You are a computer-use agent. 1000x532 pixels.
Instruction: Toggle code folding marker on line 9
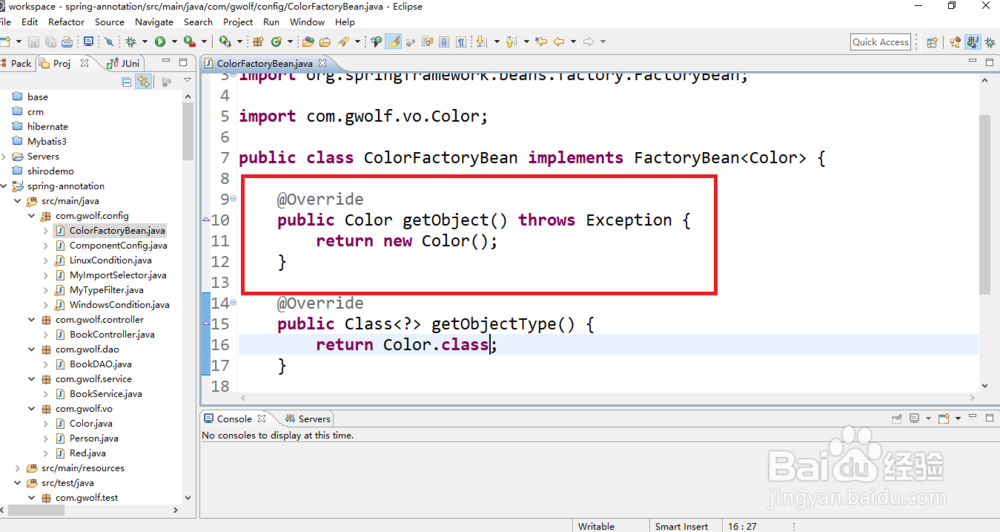click(x=233, y=199)
